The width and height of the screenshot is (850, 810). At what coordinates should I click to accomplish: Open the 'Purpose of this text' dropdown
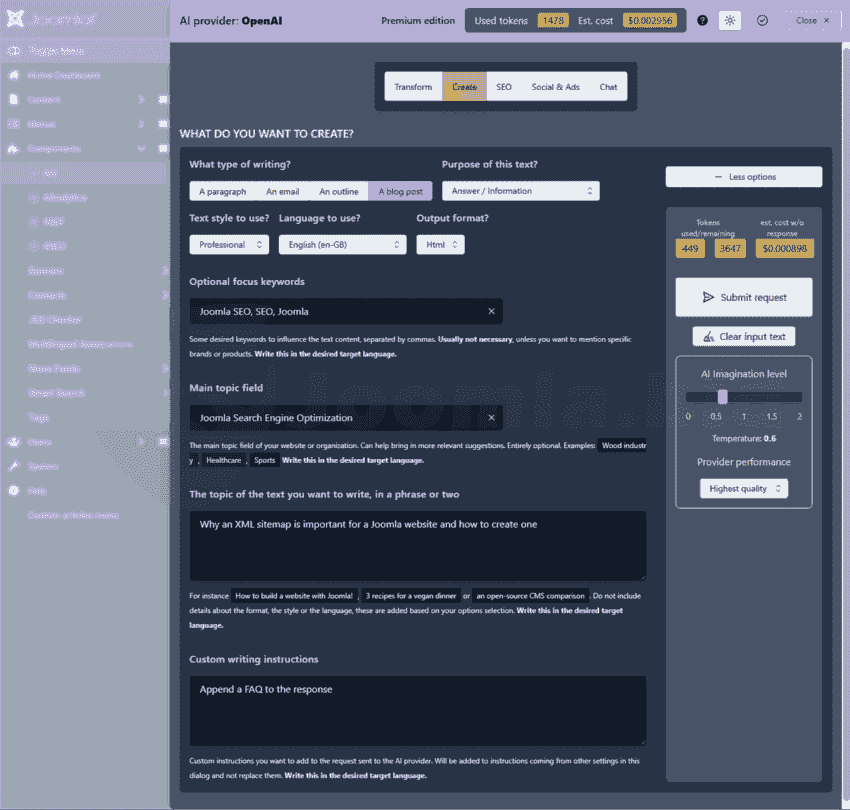520,191
